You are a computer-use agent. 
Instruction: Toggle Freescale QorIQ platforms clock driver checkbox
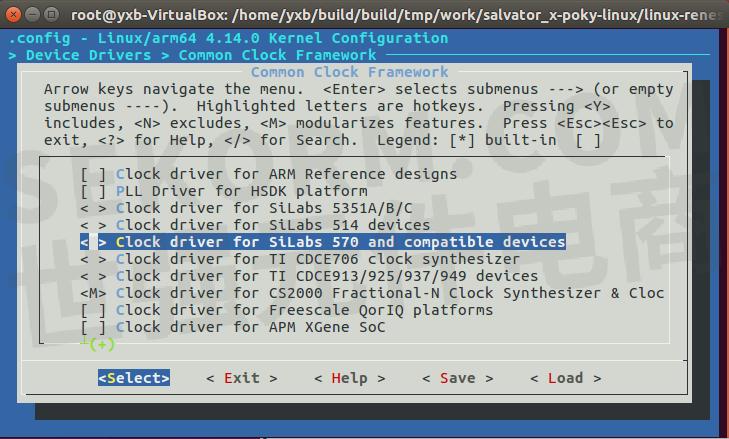(x=93, y=310)
